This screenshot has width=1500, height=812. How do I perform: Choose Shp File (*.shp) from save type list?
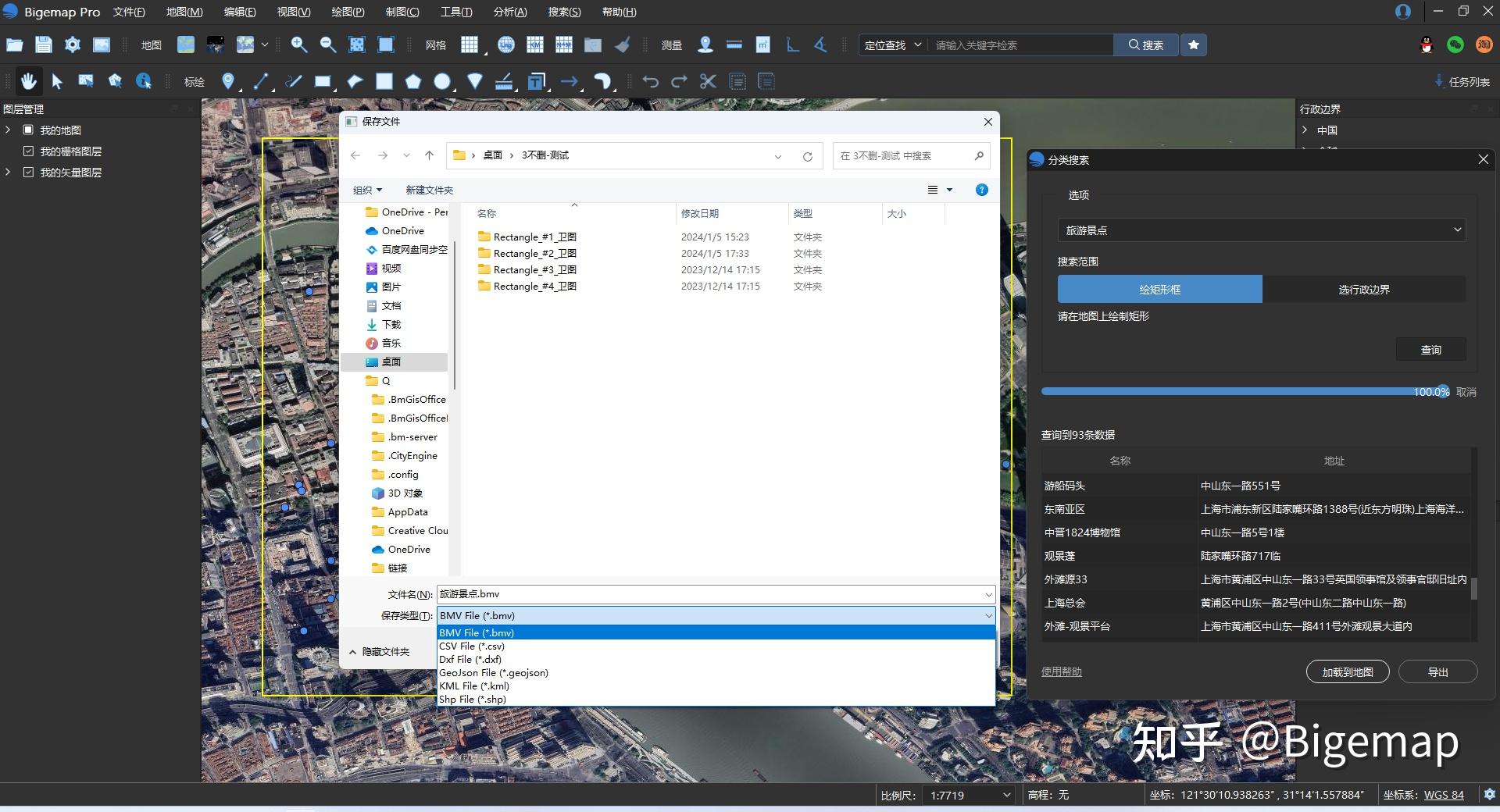pyautogui.click(x=473, y=700)
